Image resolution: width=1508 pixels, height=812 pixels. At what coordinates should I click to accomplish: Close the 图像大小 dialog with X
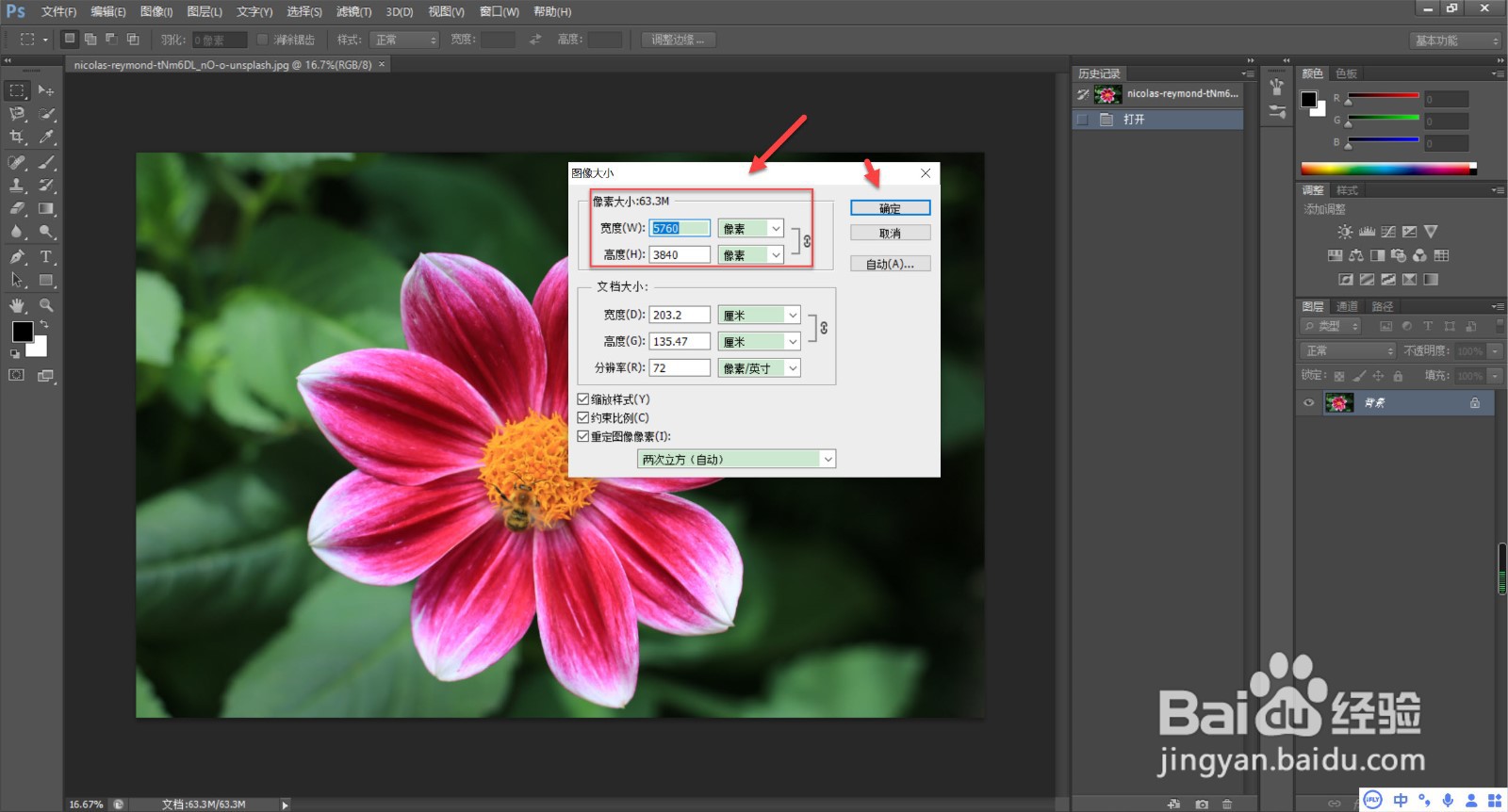click(926, 172)
